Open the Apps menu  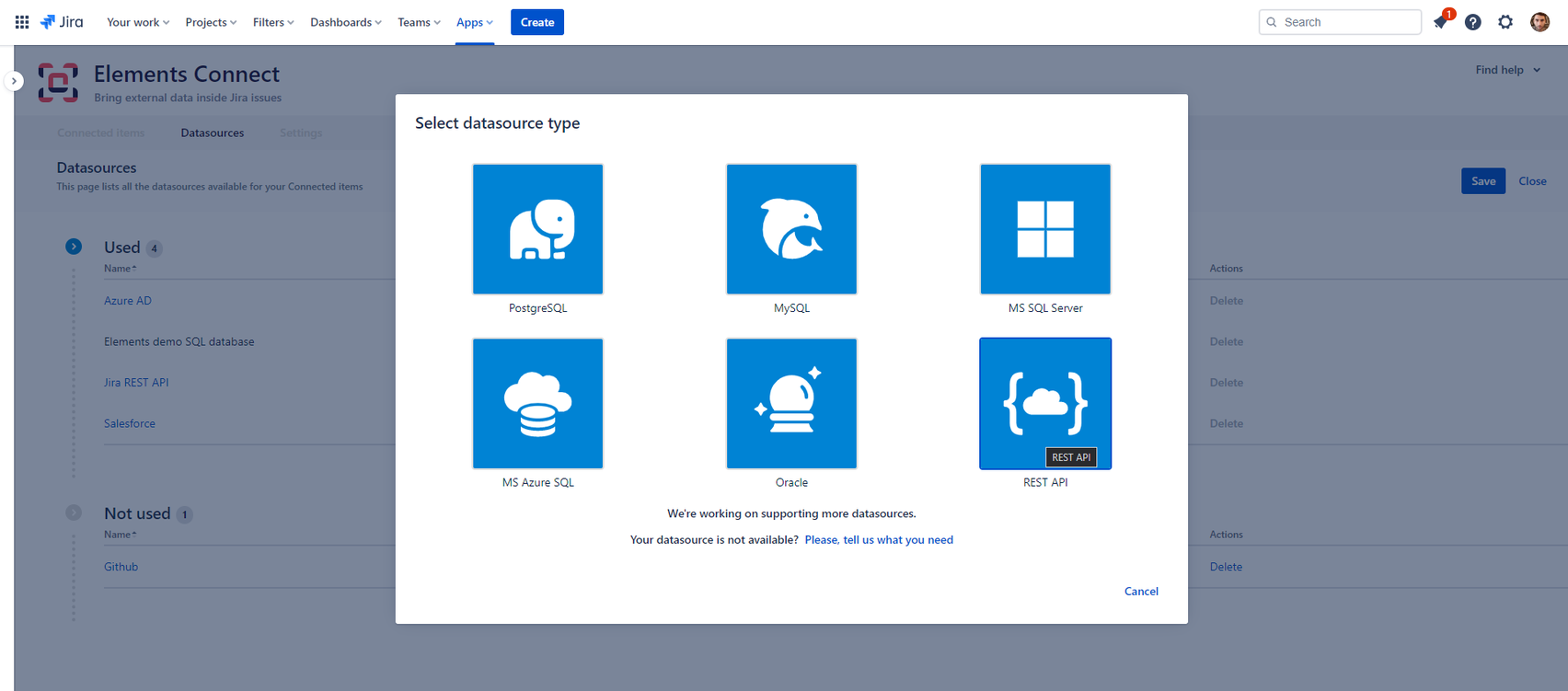[x=474, y=22]
